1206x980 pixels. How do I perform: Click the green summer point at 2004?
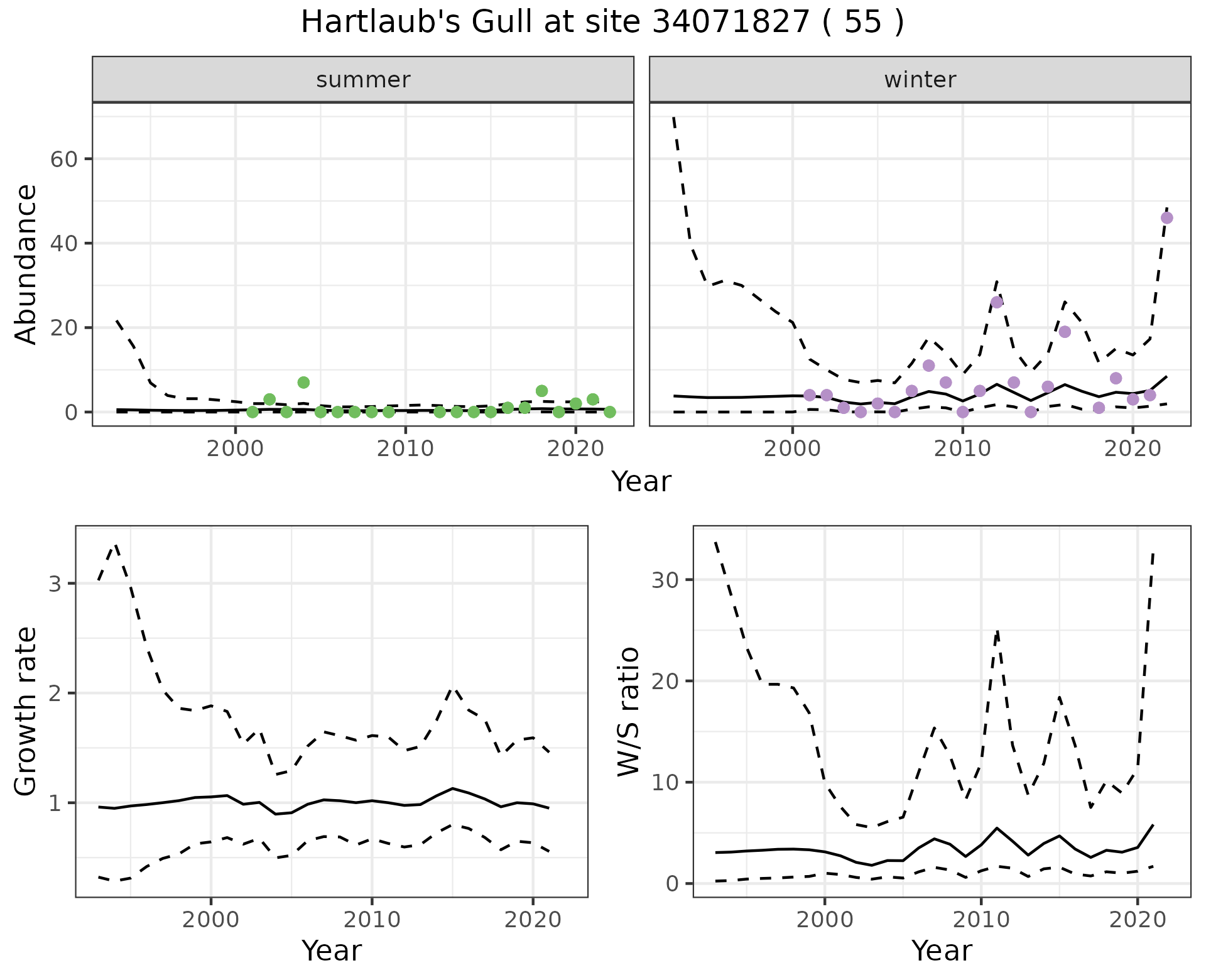click(303, 383)
